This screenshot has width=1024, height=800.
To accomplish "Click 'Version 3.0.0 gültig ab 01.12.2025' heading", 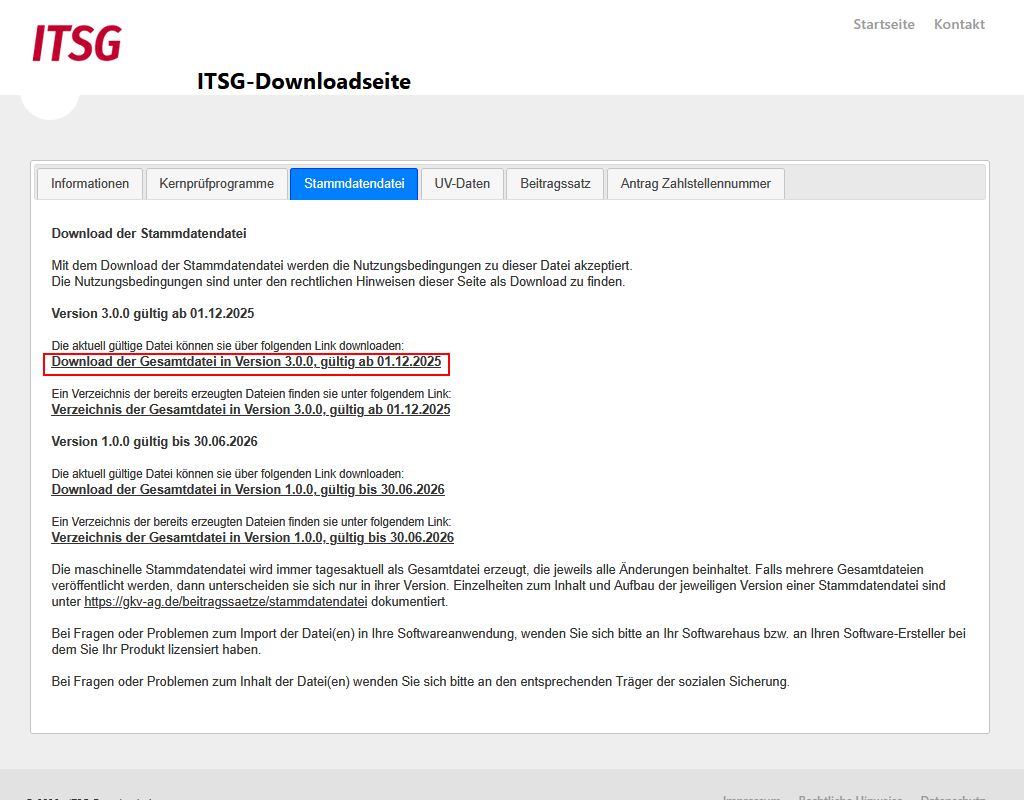I will pos(153,313).
